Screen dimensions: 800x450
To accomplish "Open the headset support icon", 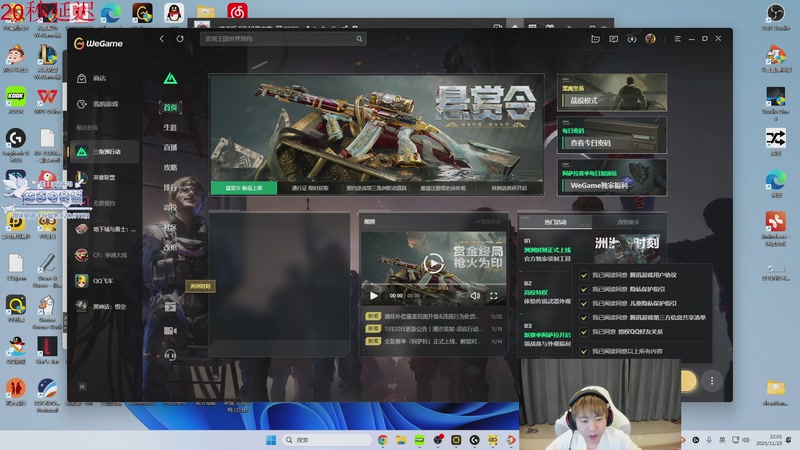I will tap(170, 355).
